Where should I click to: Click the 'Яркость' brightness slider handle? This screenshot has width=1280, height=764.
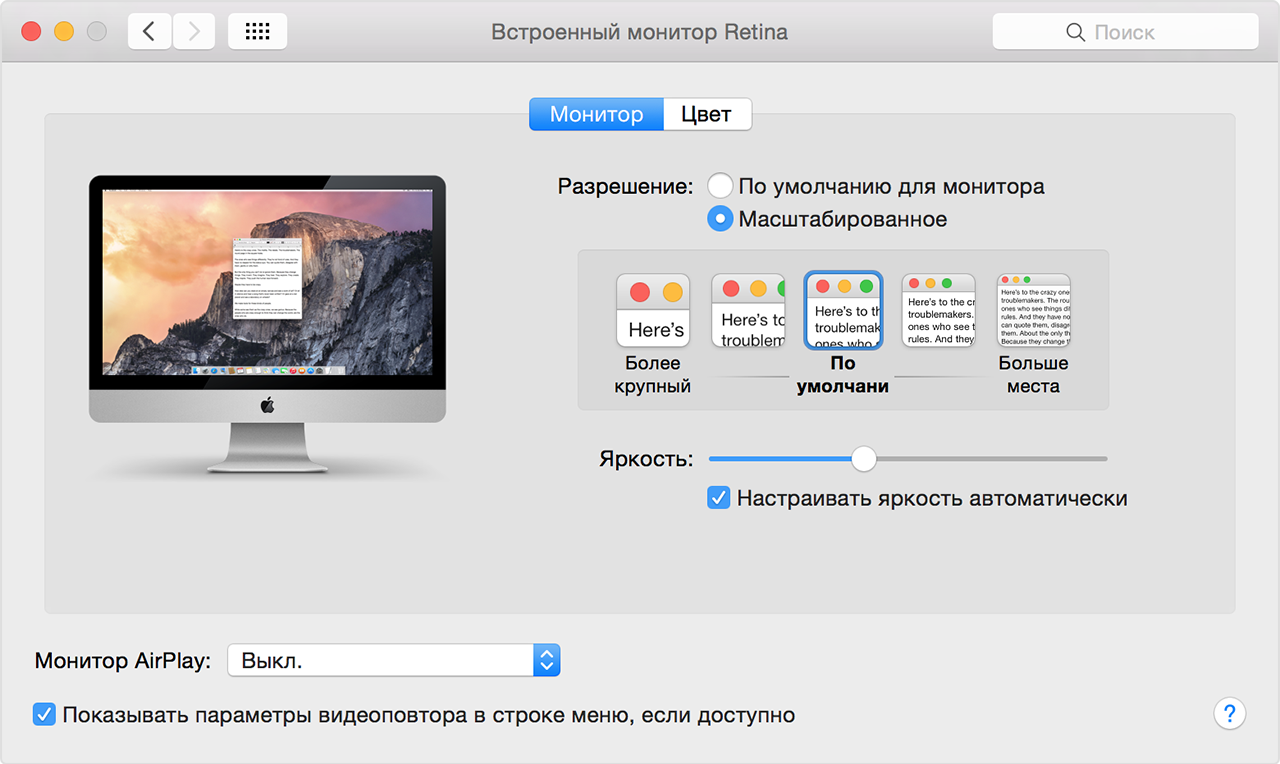click(863, 459)
